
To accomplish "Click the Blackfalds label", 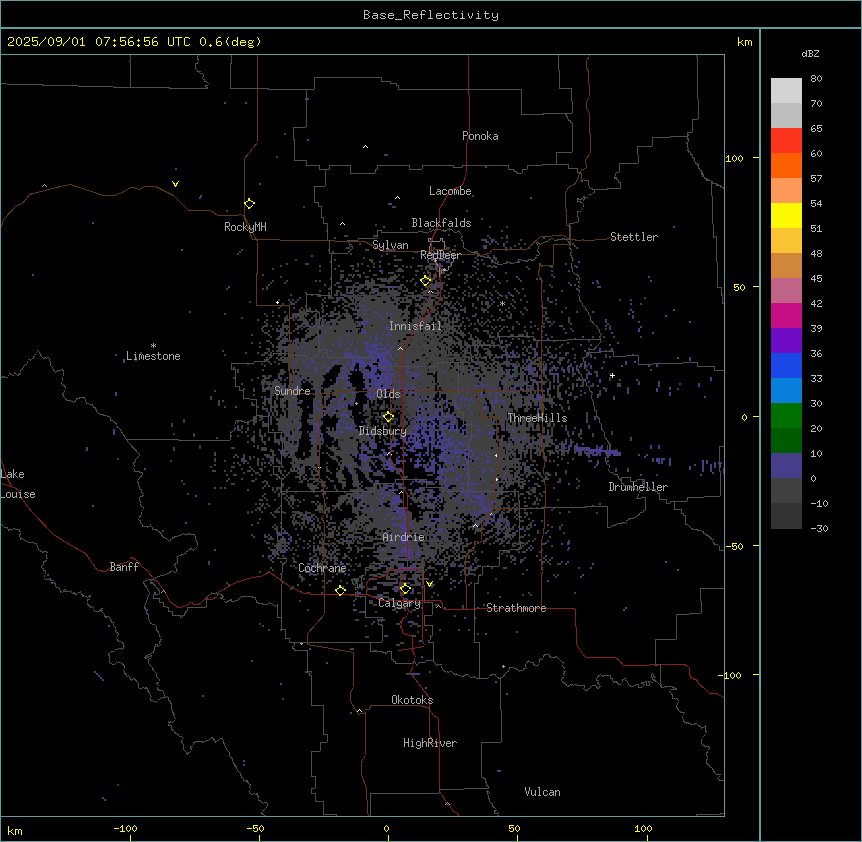I will [x=441, y=223].
